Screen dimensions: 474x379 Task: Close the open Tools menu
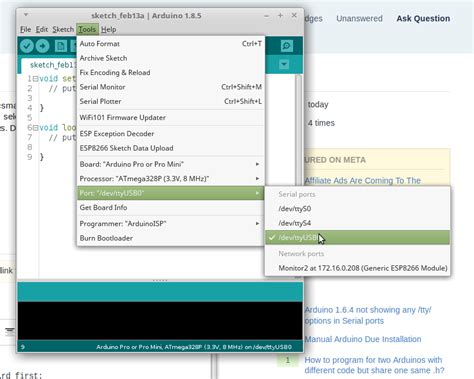point(87,29)
